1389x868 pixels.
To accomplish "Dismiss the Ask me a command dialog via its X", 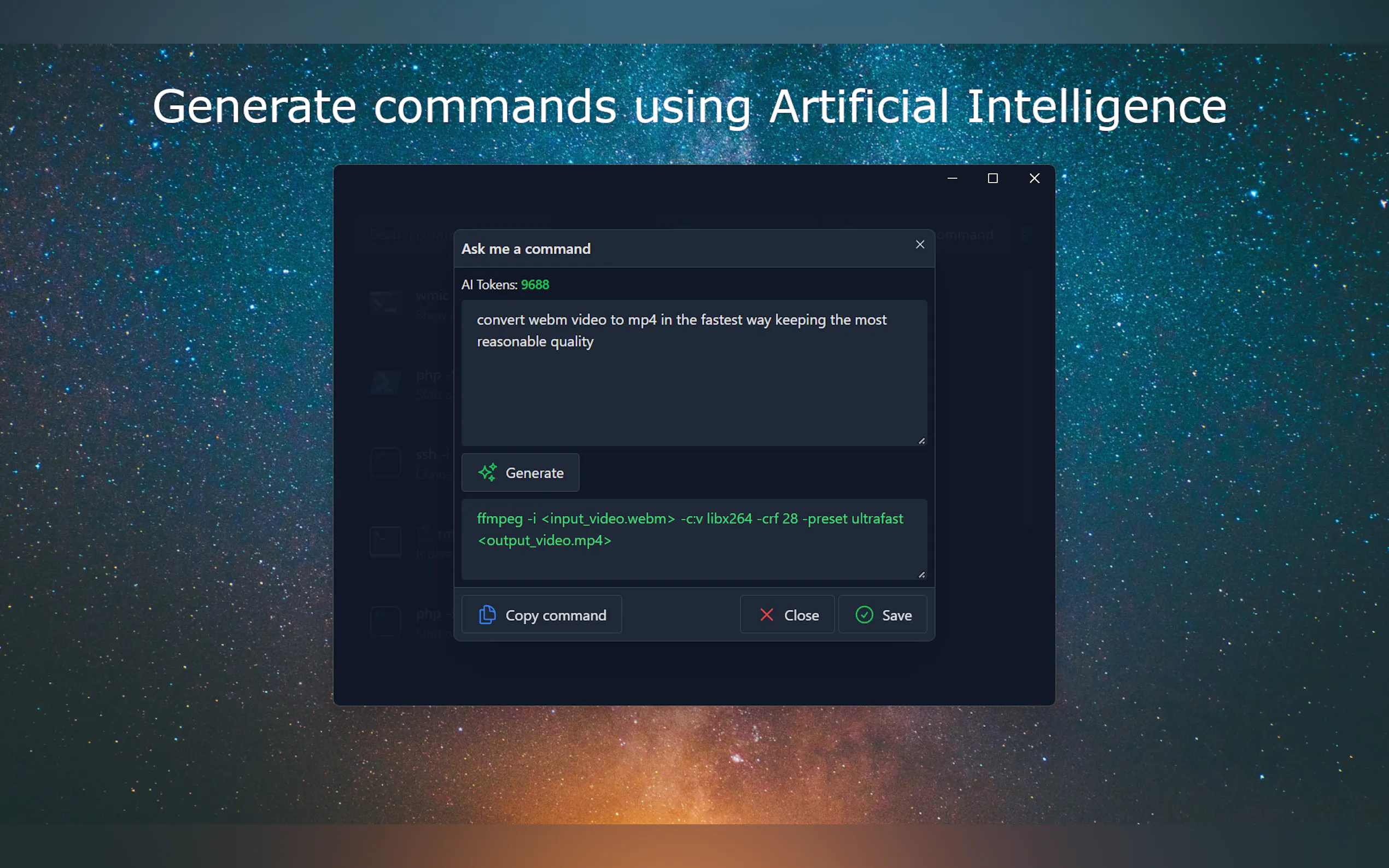I will tap(920, 244).
